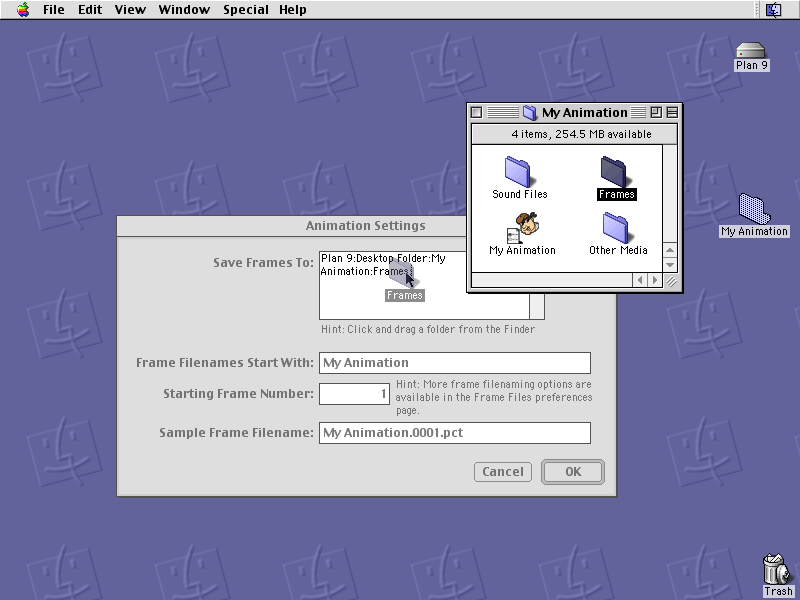The height and width of the screenshot is (600, 800).
Task: Click the Animation Settings dialog title
Action: 365,226
